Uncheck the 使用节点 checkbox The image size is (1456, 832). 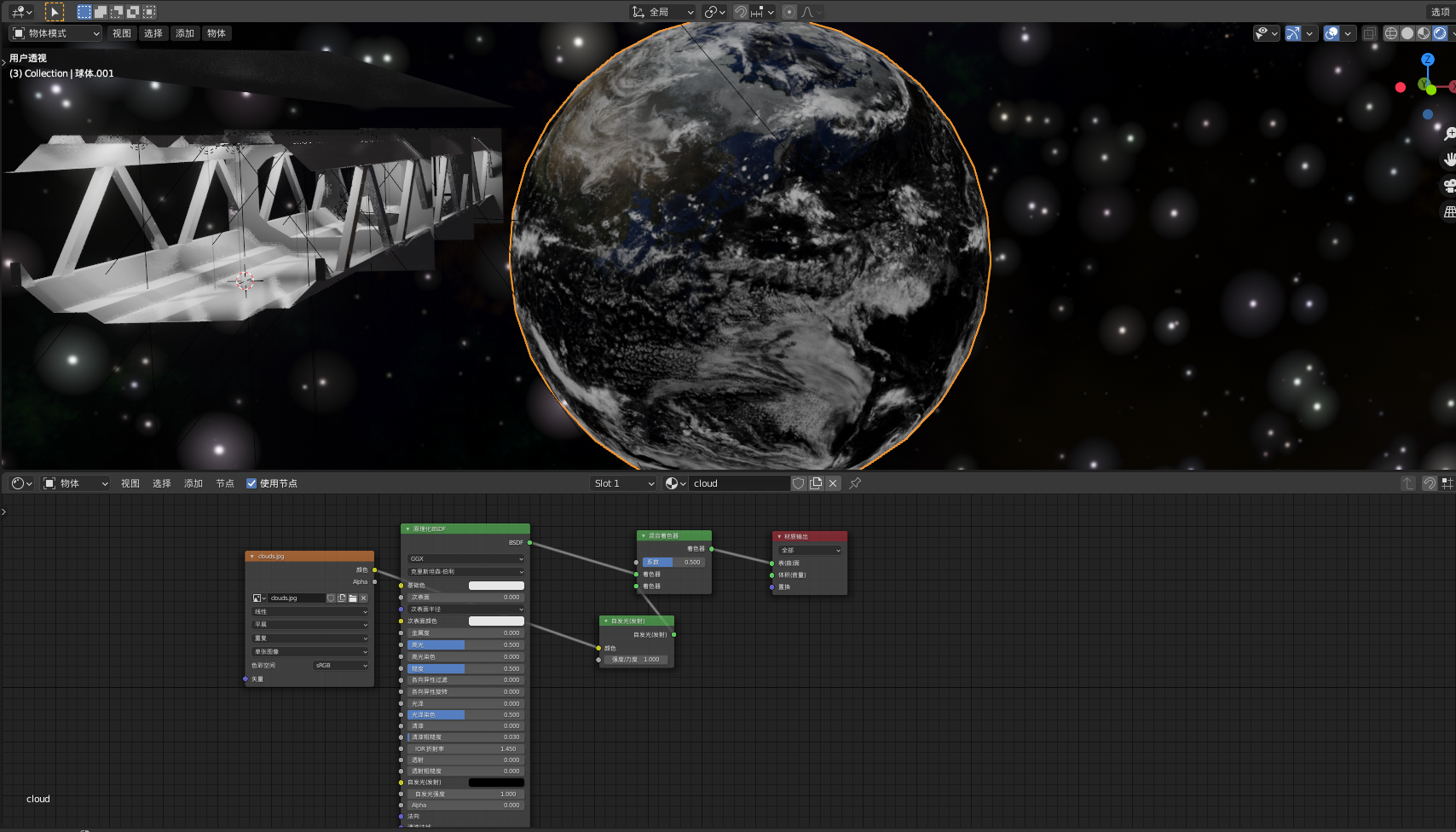pyautogui.click(x=251, y=483)
